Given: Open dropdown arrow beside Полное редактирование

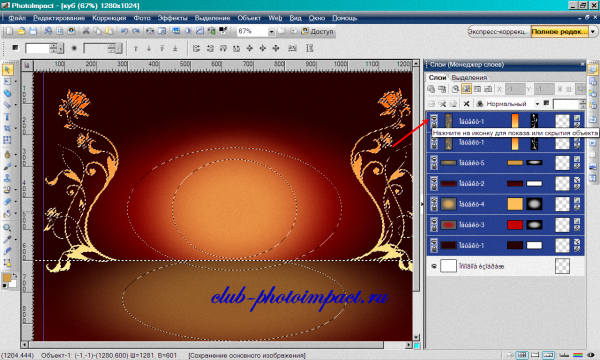Looking at the screenshot, I should (x=593, y=31).
